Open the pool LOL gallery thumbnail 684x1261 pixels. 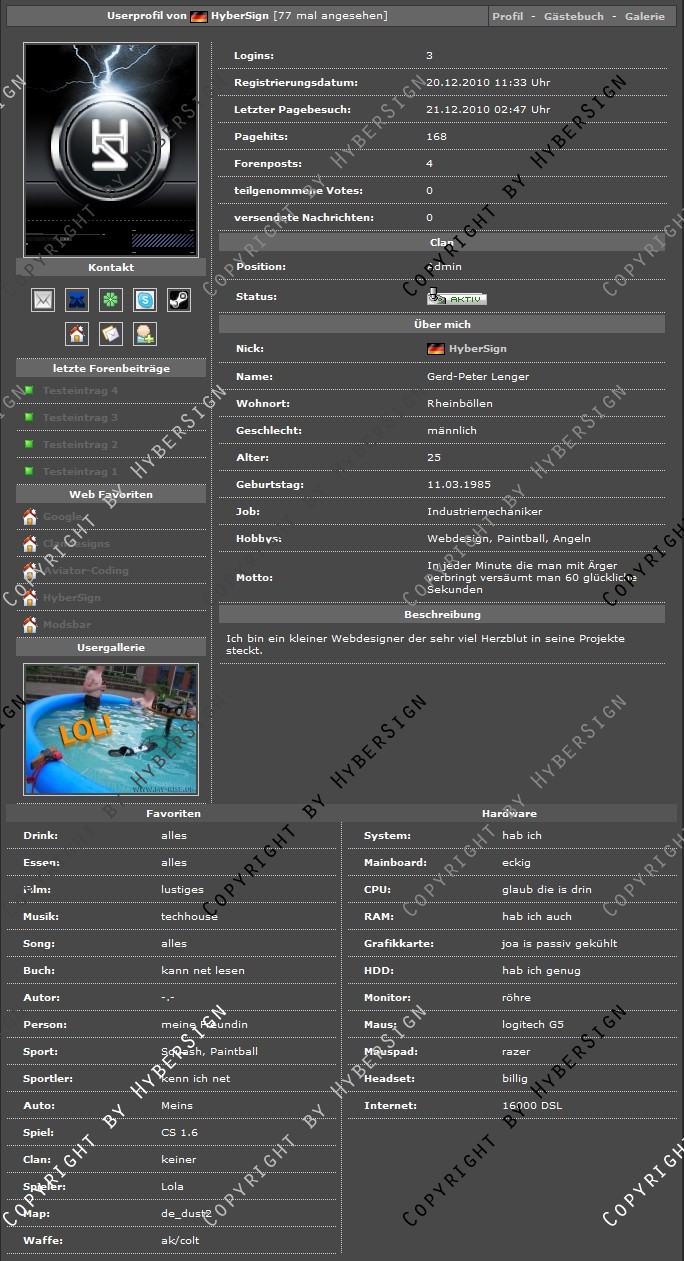[111, 729]
